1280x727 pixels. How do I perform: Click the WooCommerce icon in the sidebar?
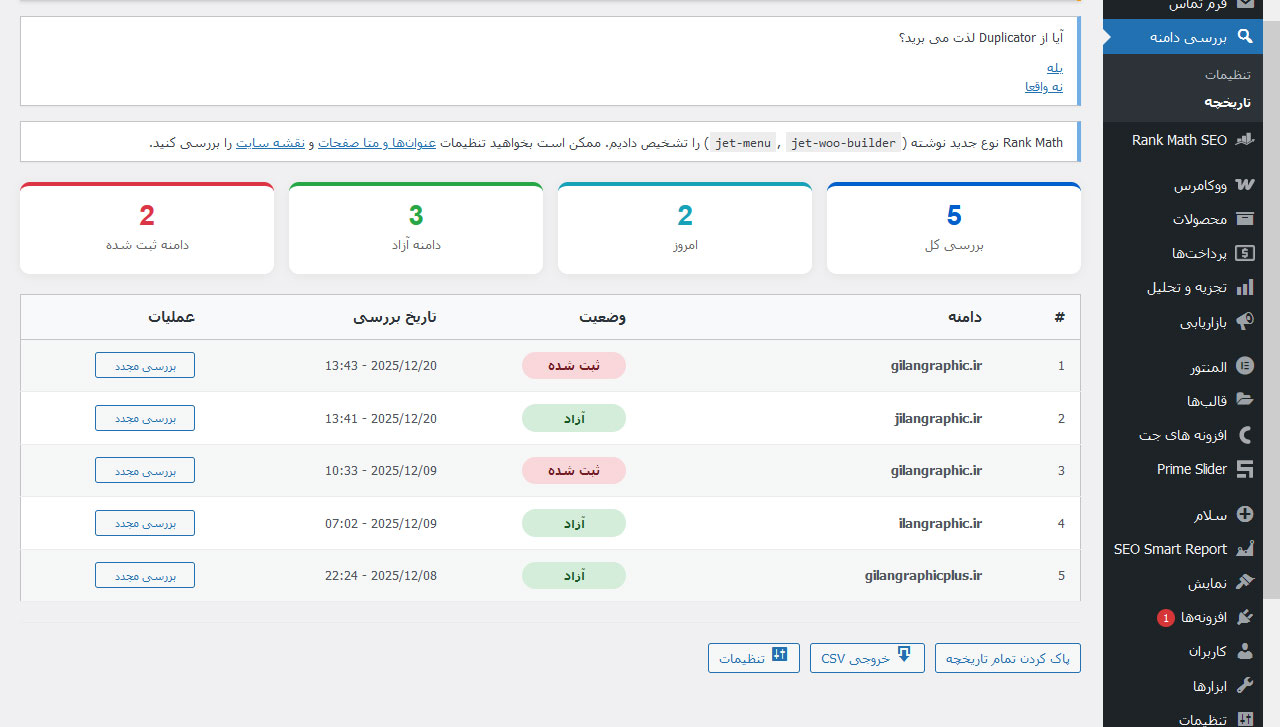1245,186
